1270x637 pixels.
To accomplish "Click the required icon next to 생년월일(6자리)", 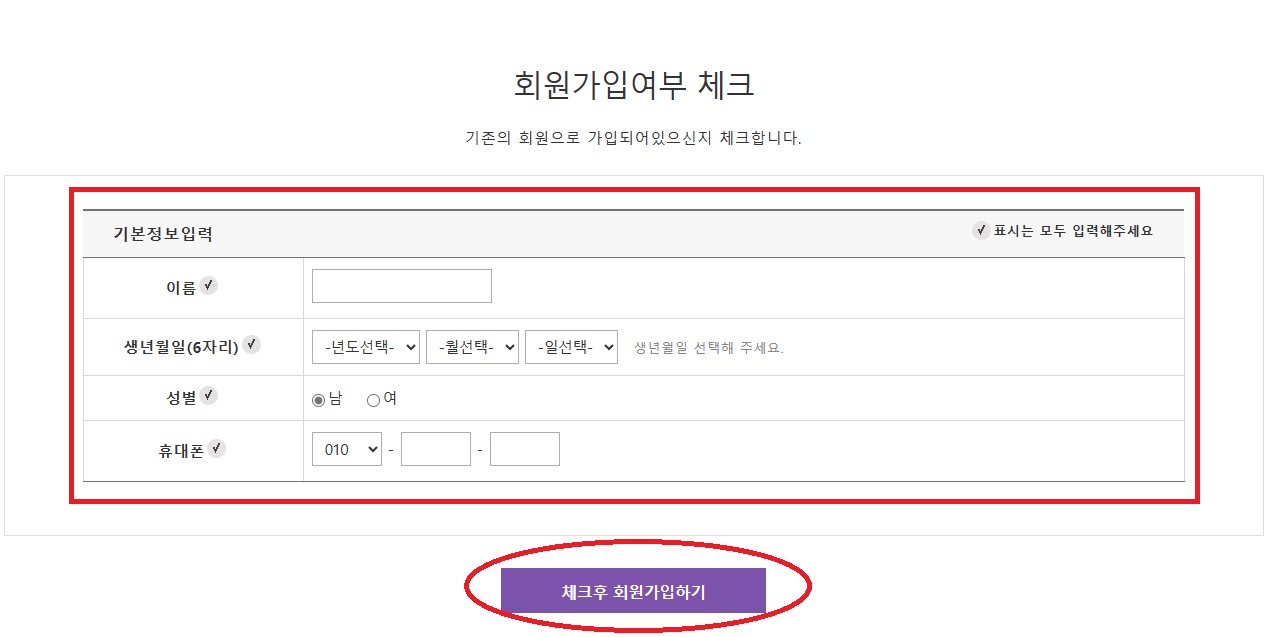I will point(252,345).
